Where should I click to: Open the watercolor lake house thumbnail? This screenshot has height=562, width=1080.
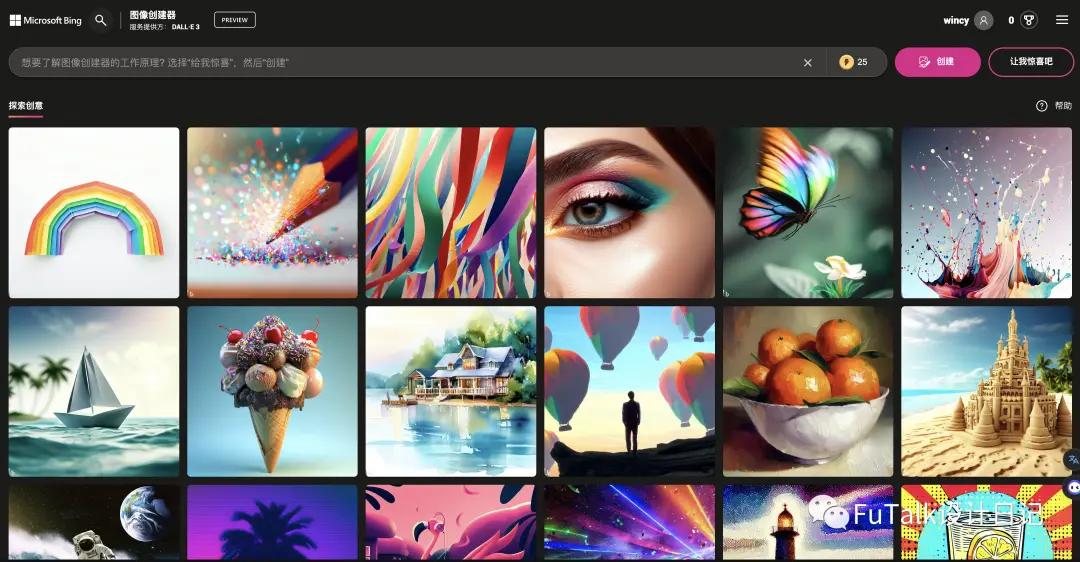(x=450, y=391)
